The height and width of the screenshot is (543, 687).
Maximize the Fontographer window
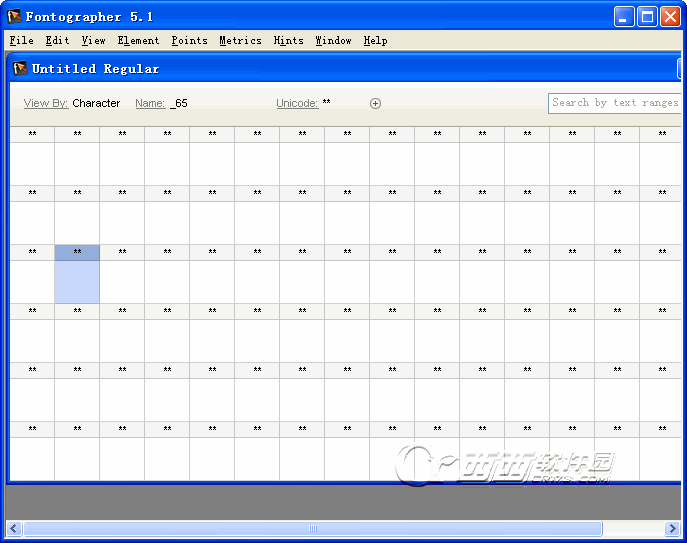[647, 17]
